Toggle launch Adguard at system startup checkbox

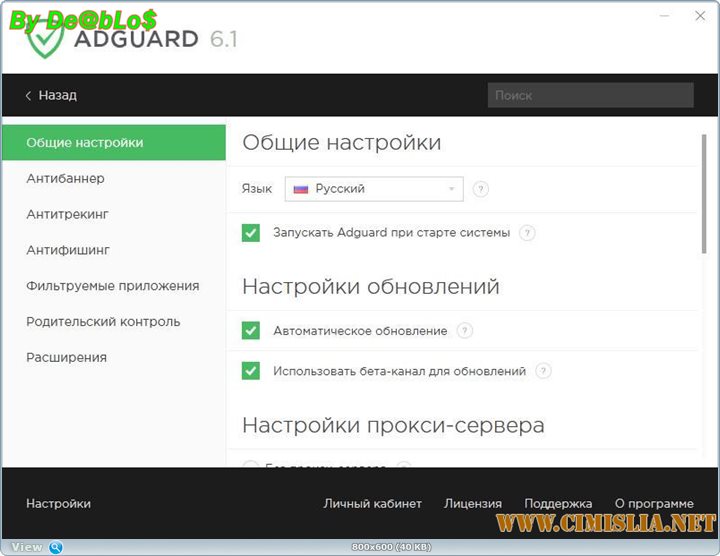[x=251, y=233]
